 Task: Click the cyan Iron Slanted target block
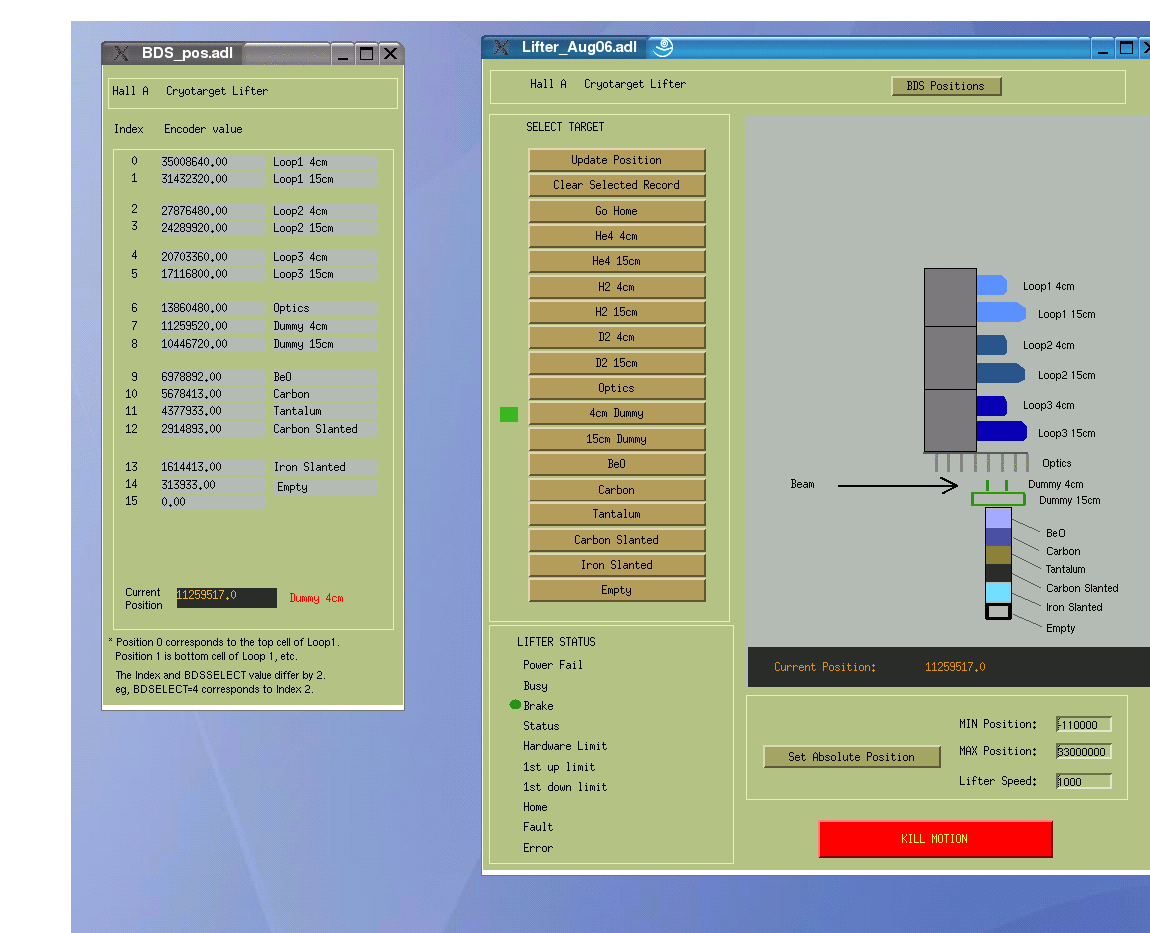[998, 592]
